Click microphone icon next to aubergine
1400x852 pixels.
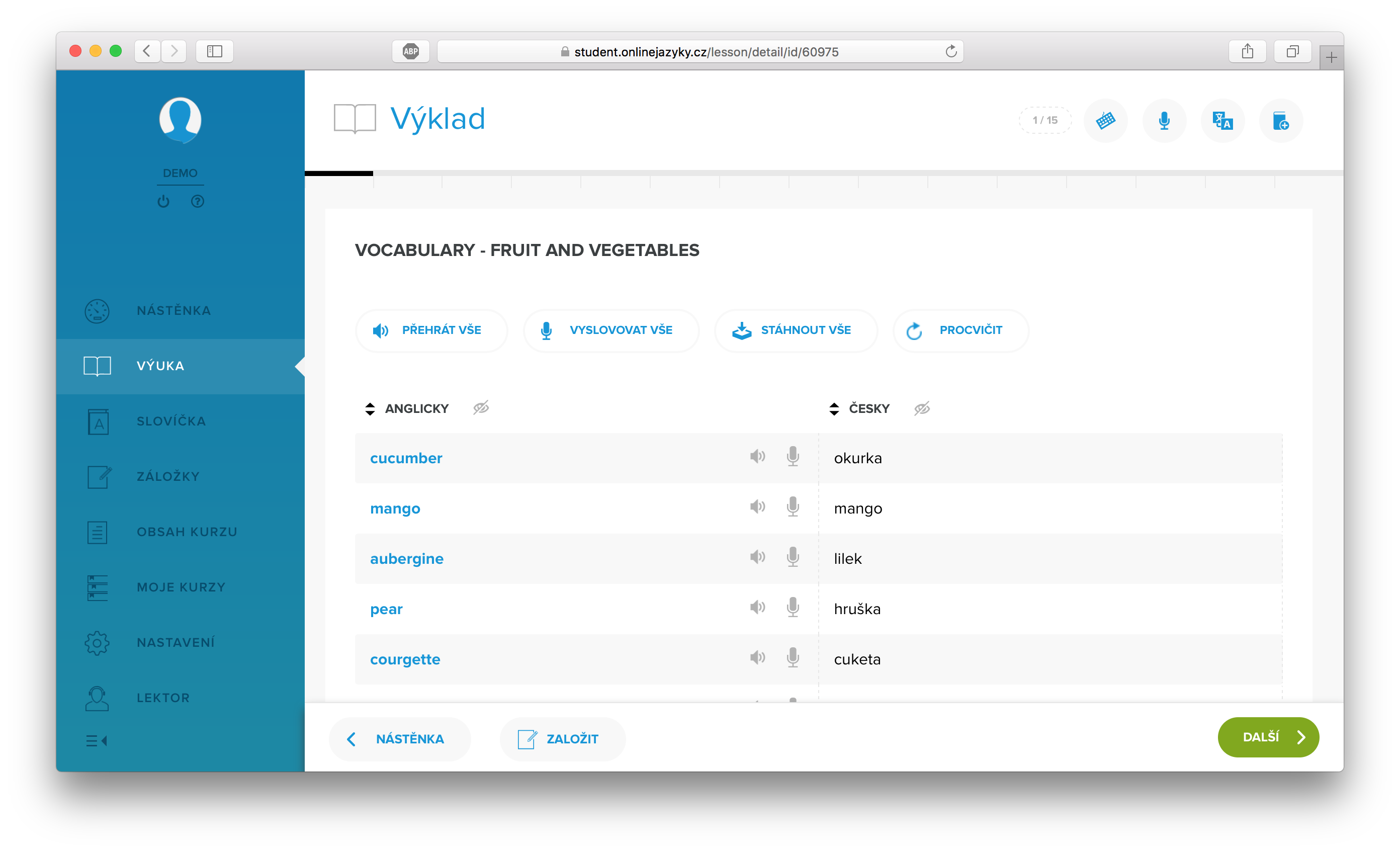click(793, 557)
